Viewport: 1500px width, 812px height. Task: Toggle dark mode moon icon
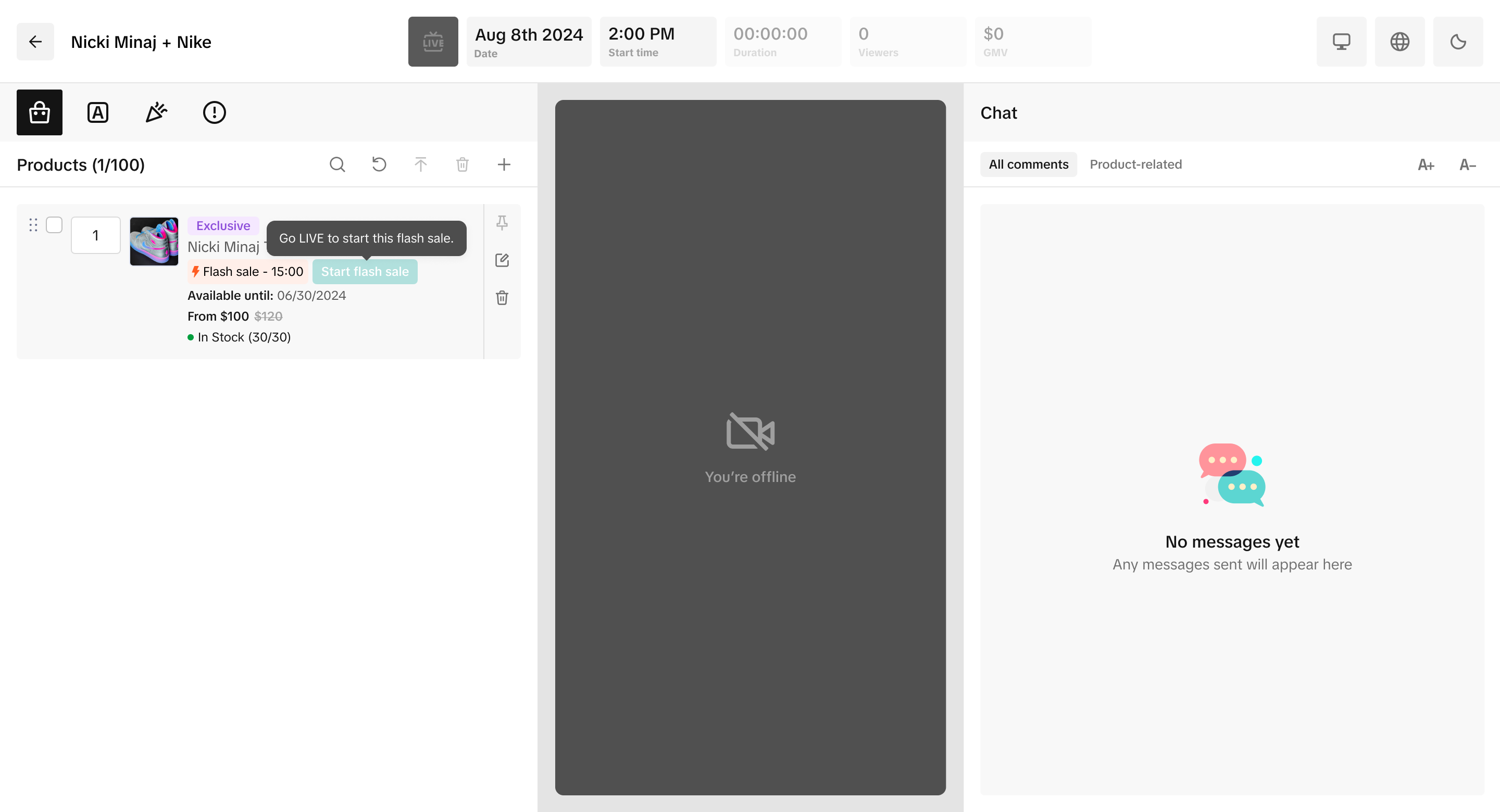(x=1457, y=41)
